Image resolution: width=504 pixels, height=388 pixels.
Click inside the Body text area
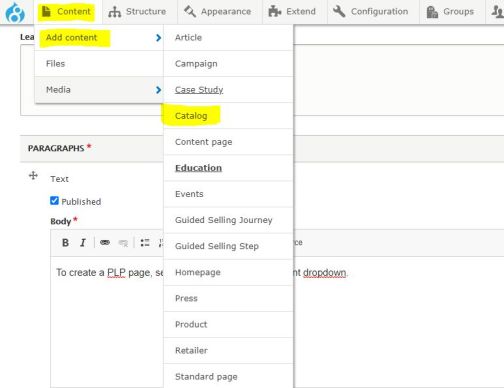[x=107, y=322]
